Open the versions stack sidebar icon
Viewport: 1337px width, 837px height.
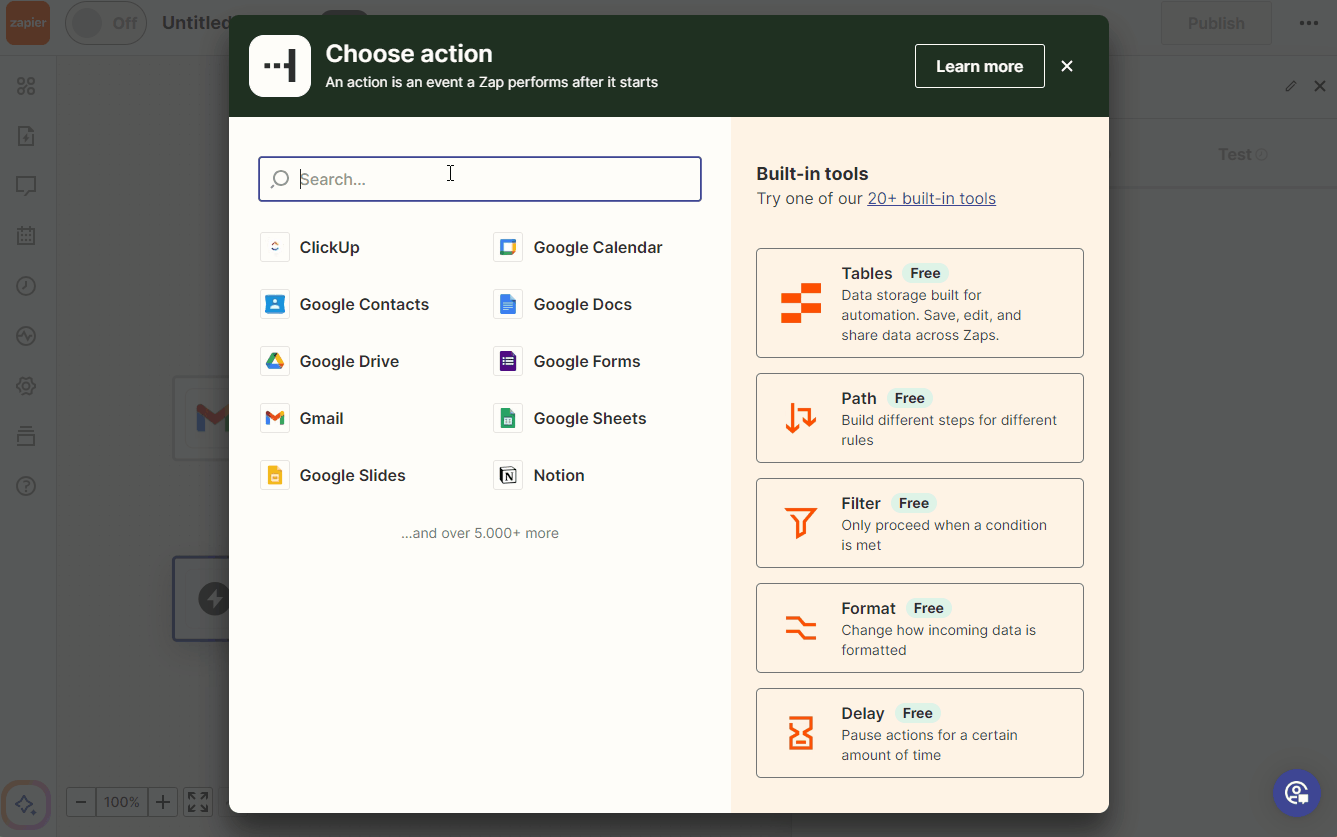pyautogui.click(x=26, y=436)
